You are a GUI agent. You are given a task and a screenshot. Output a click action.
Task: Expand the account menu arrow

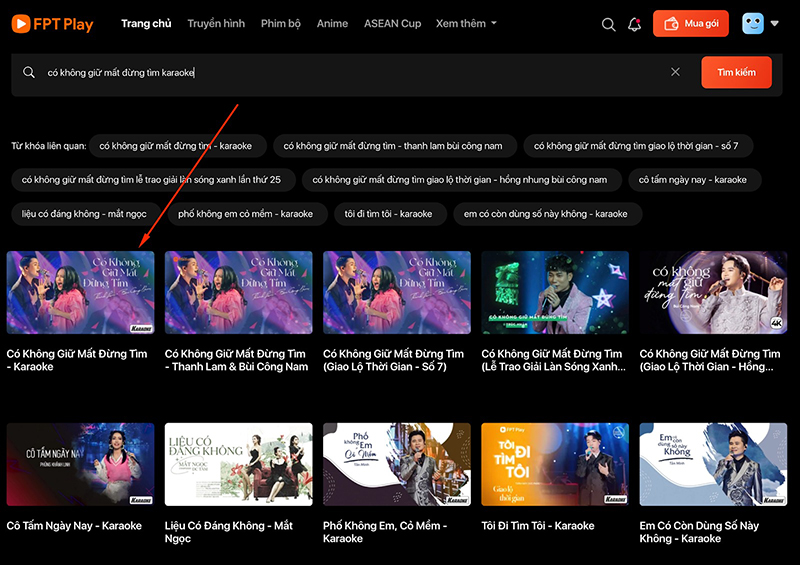click(x=775, y=24)
